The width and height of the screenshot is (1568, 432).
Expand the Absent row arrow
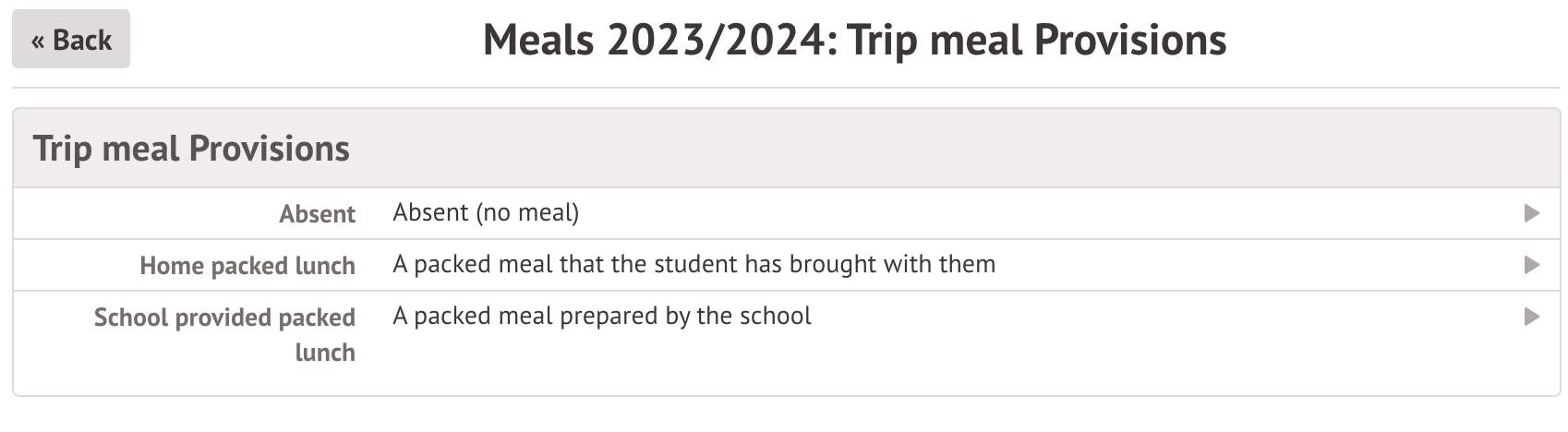(1531, 213)
